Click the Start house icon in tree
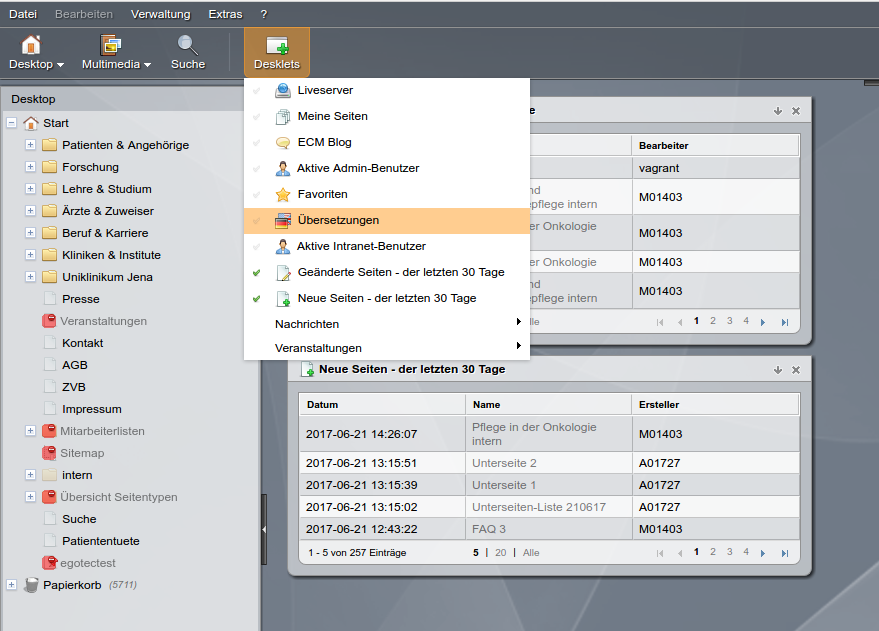 point(31,123)
